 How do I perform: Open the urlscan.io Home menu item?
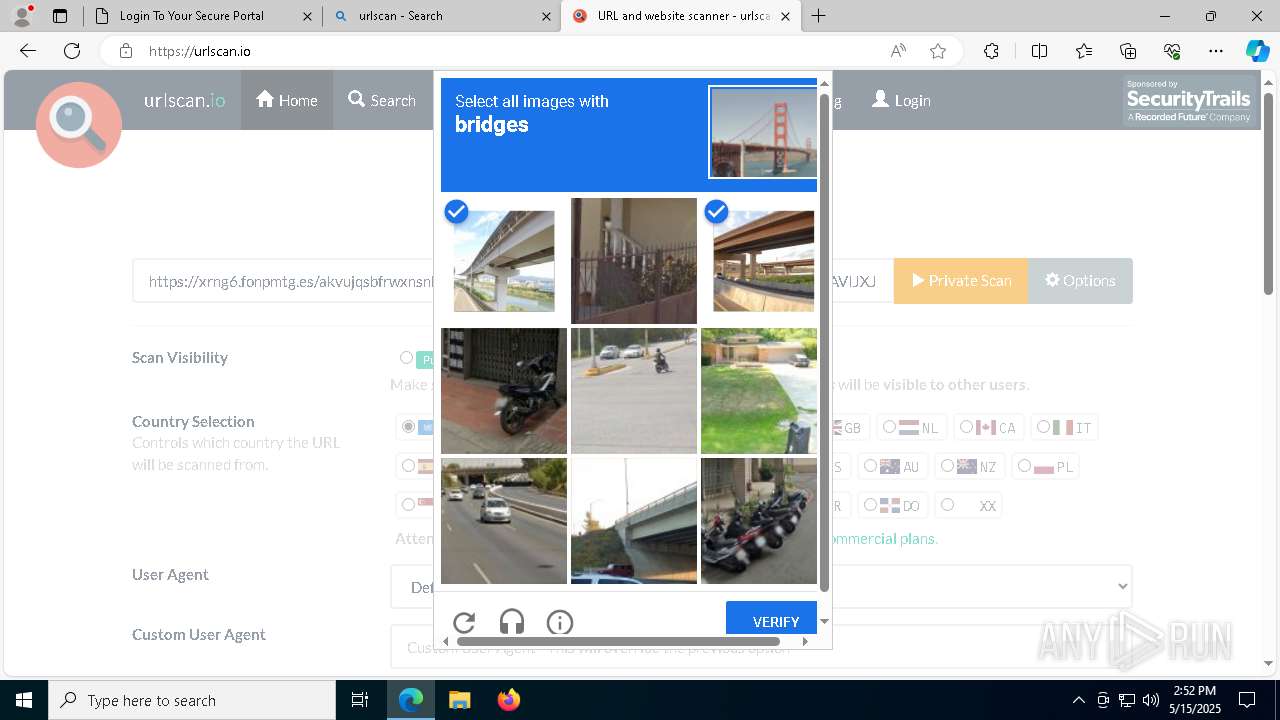(287, 100)
